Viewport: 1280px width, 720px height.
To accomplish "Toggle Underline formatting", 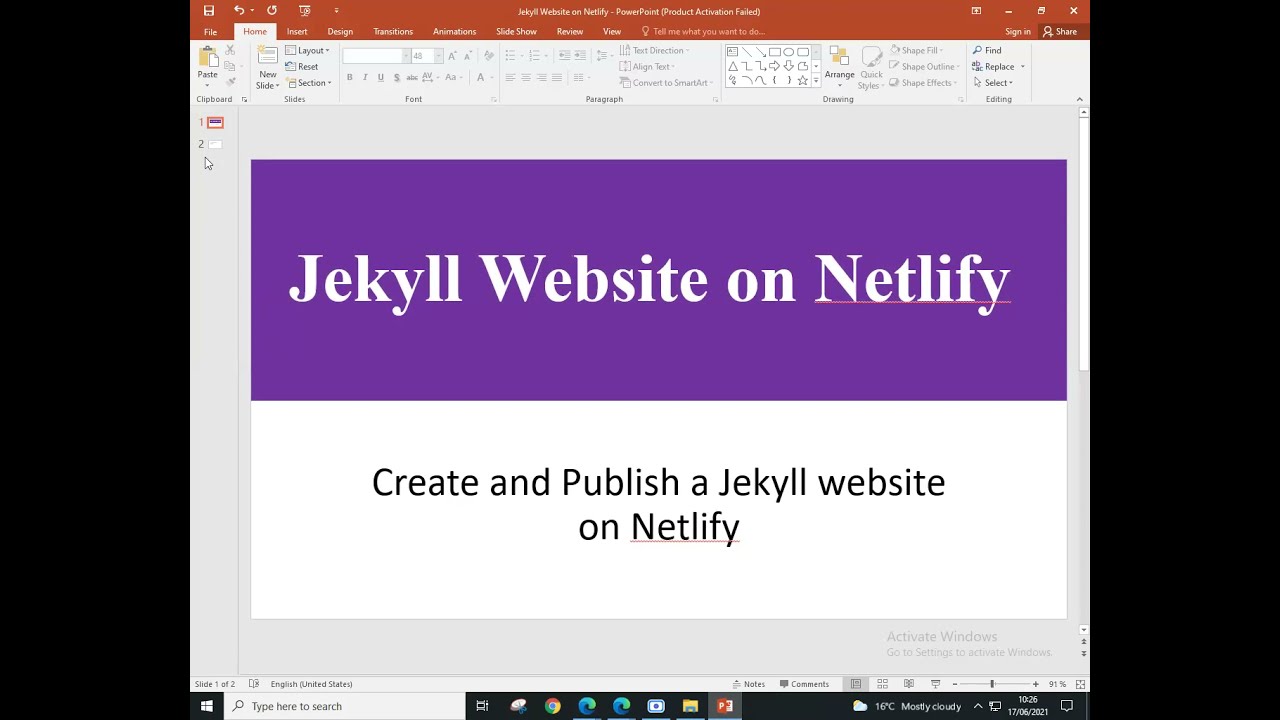I will pos(381,78).
